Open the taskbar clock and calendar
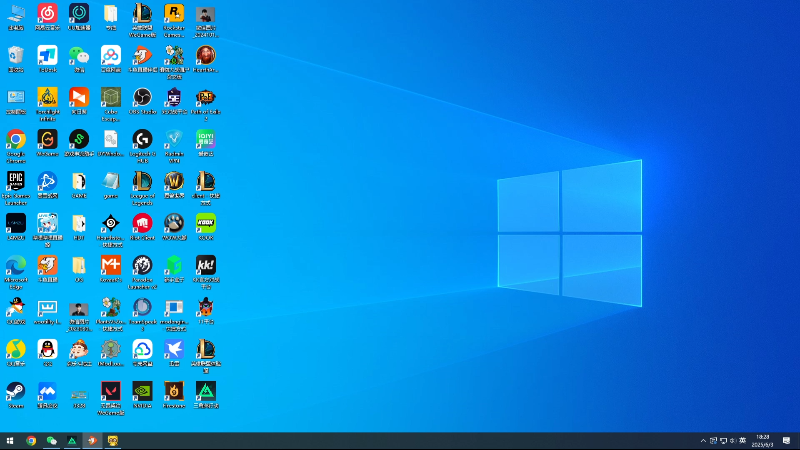800x450 pixels. pos(762,441)
